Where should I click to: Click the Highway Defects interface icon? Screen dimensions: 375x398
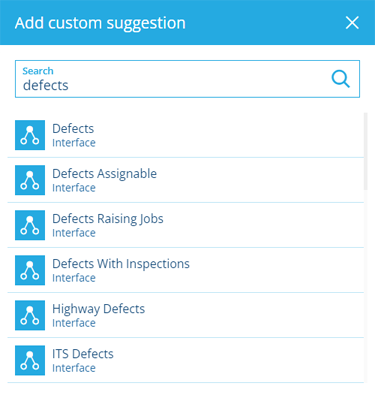[x=30, y=315]
